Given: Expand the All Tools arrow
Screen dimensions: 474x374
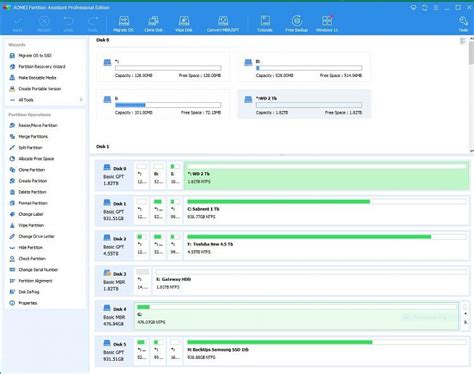Looking at the screenshot, I should (x=81, y=100).
